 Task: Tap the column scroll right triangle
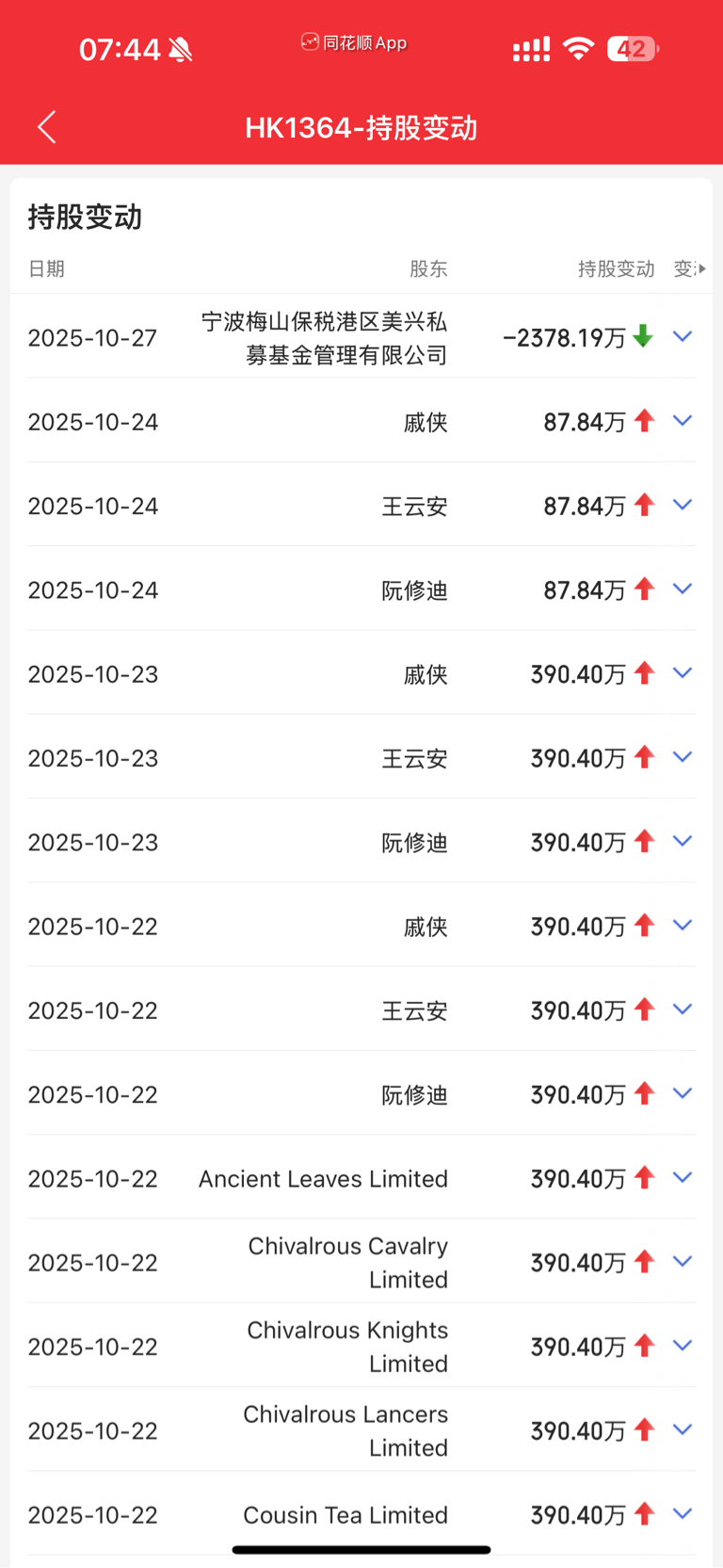[701, 269]
